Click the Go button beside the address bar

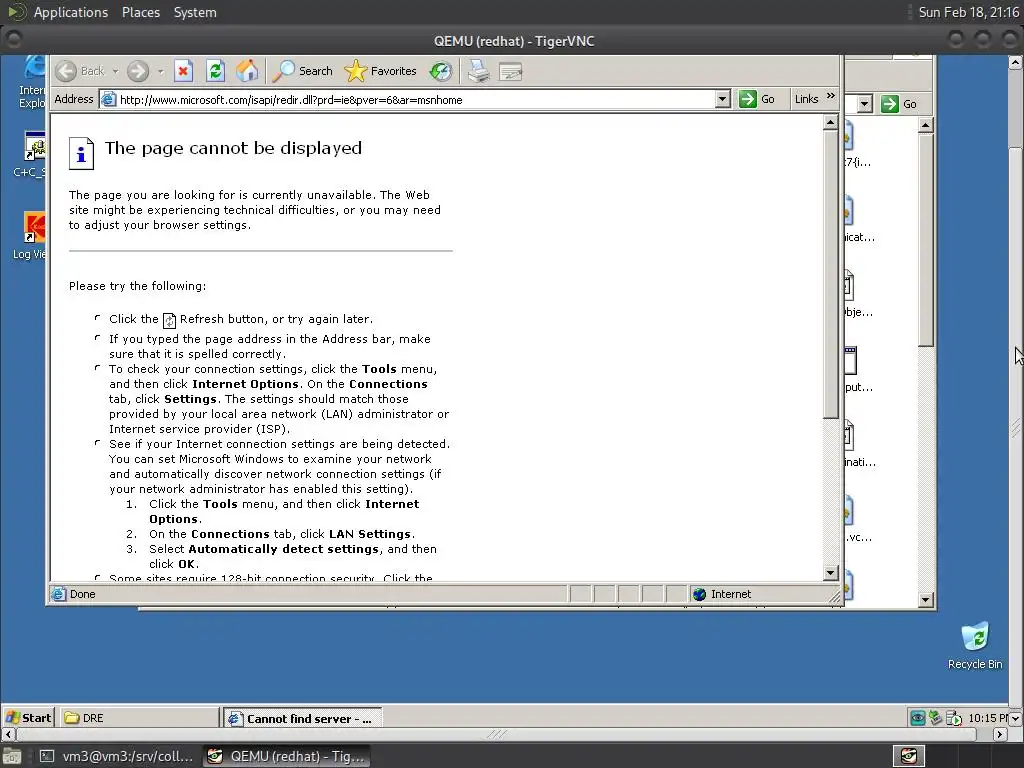pos(757,99)
